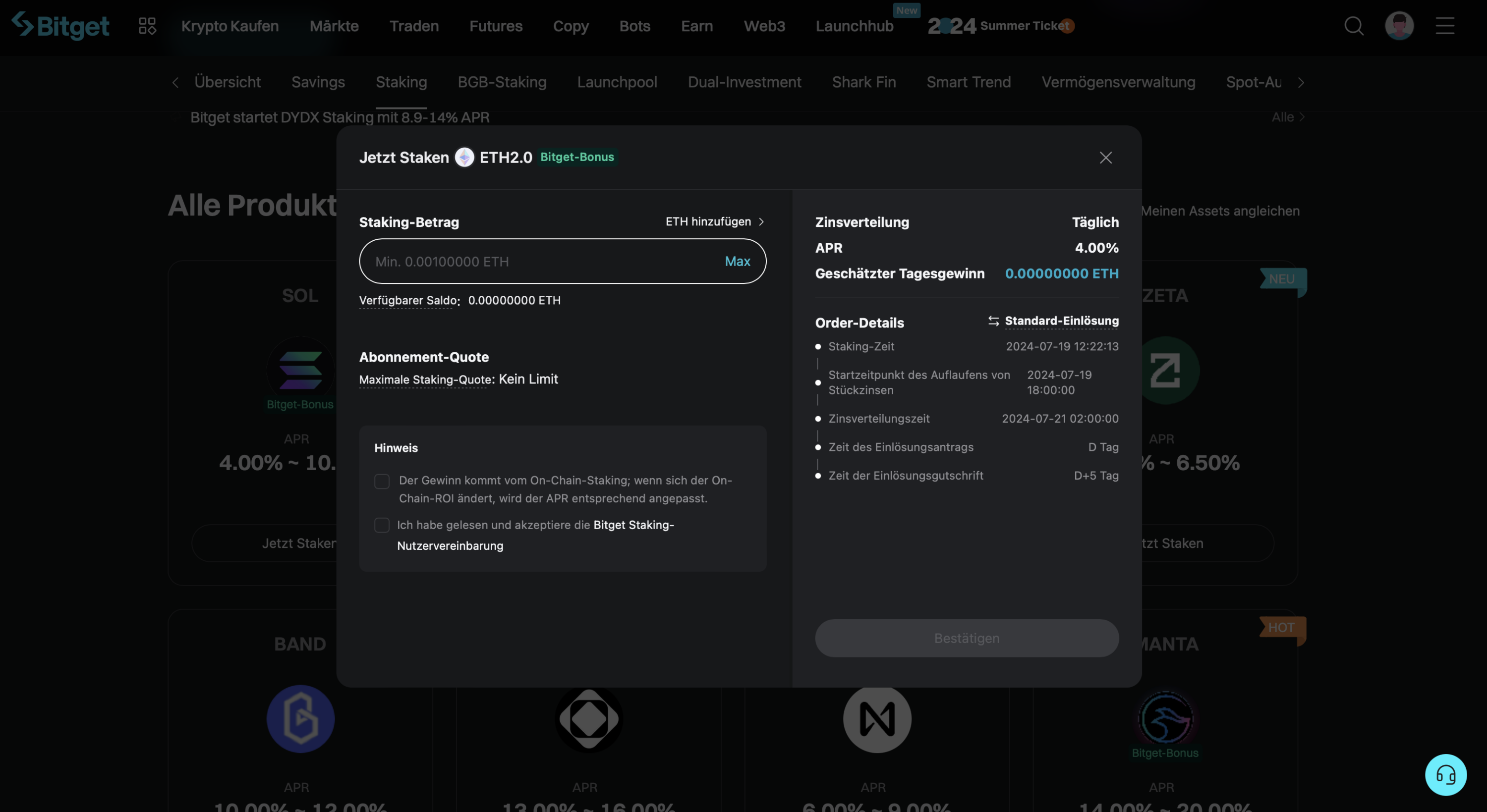Click the Meinen Assets angleichen option
This screenshot has width=1487, height=812.
(1220, 211)
